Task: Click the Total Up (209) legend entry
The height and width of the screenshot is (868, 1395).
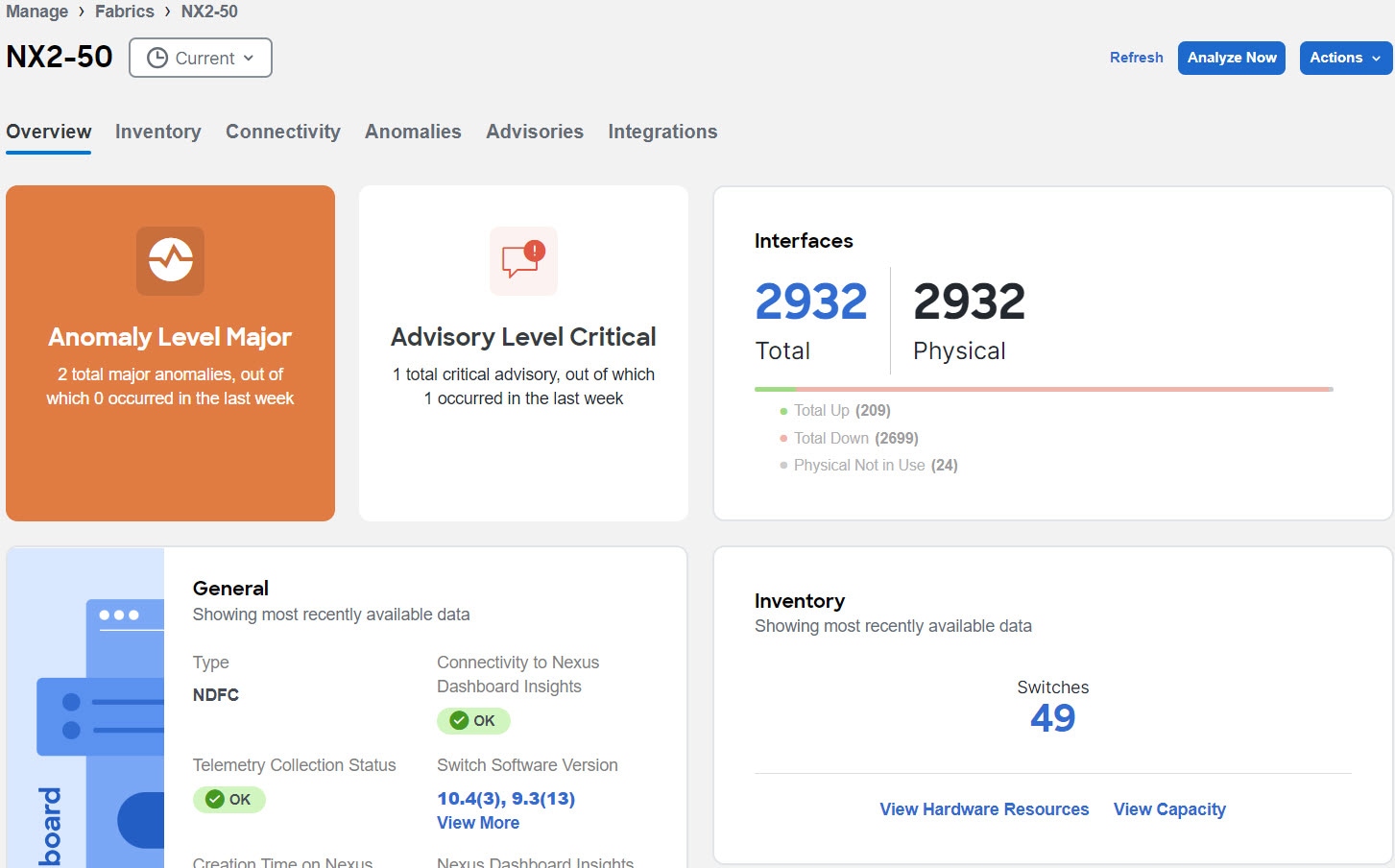Action: (x=835, y=410)
